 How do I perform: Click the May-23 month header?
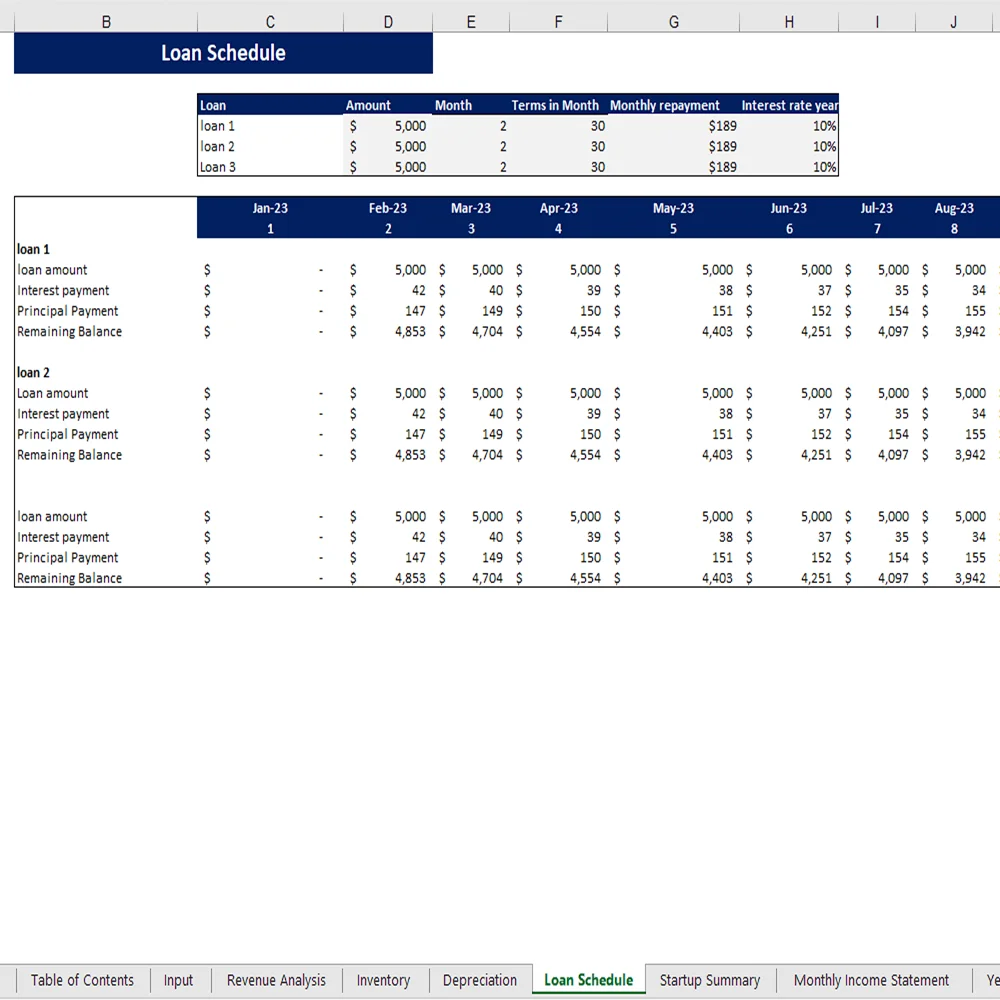click(x=673, y=208)
